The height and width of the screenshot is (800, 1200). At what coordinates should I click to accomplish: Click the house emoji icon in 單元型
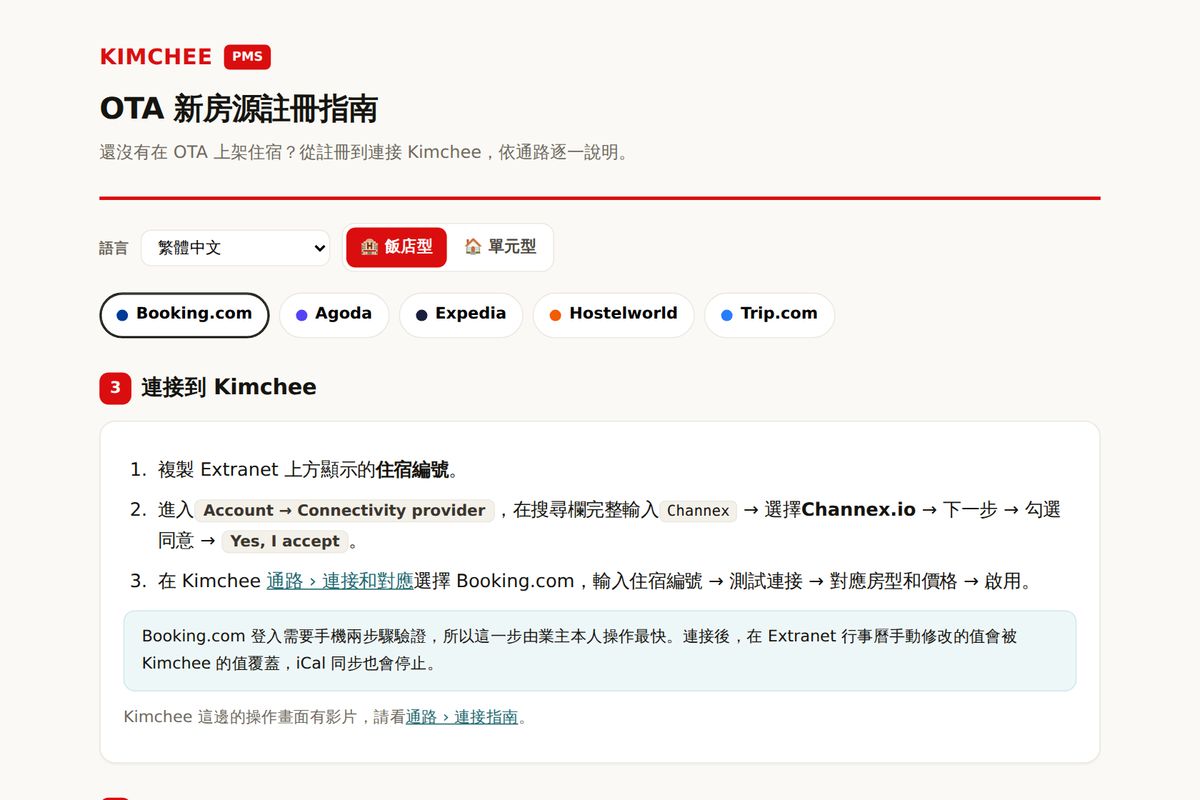(473, 246)
